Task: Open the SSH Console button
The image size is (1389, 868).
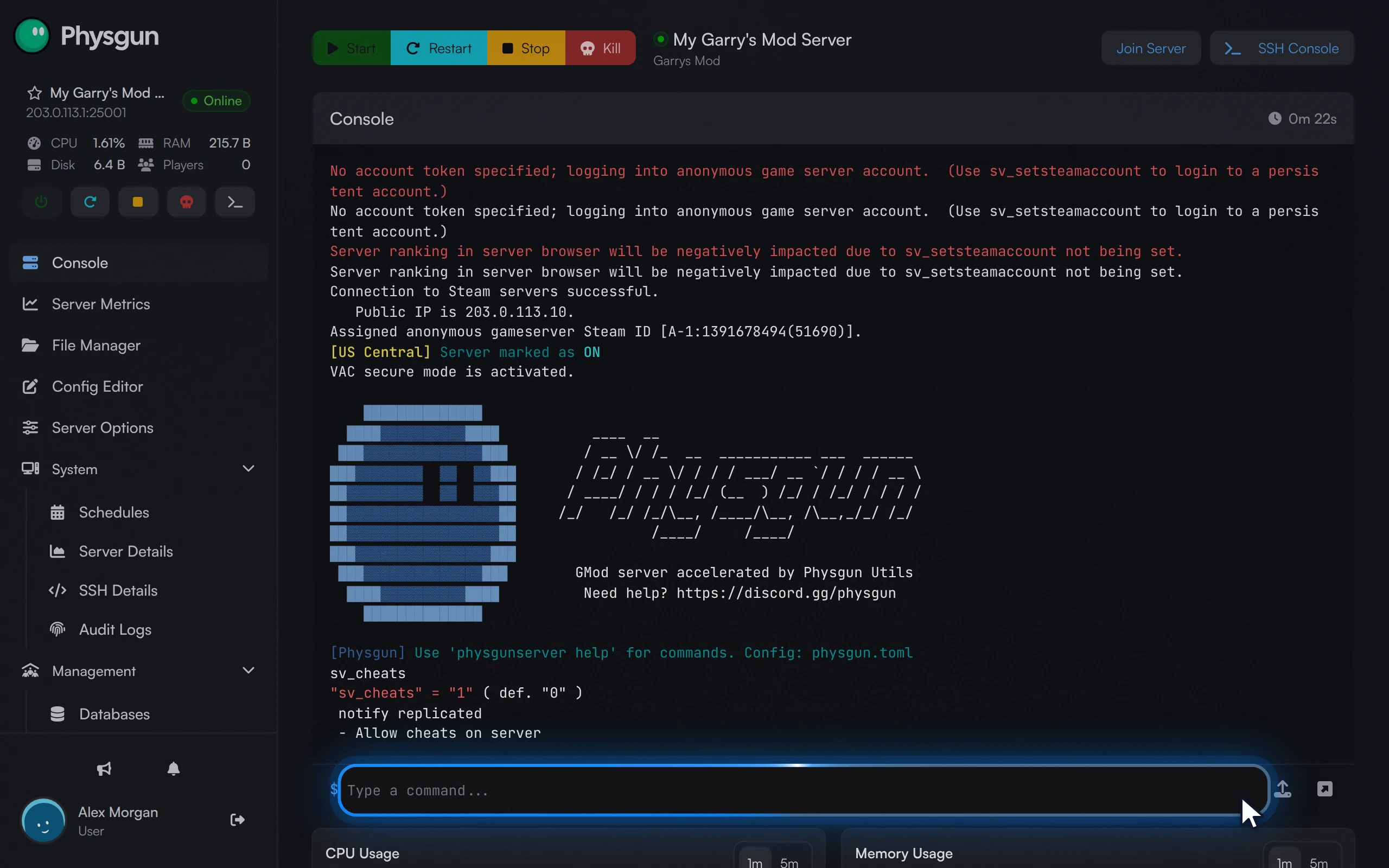Action: point(1282,48)
